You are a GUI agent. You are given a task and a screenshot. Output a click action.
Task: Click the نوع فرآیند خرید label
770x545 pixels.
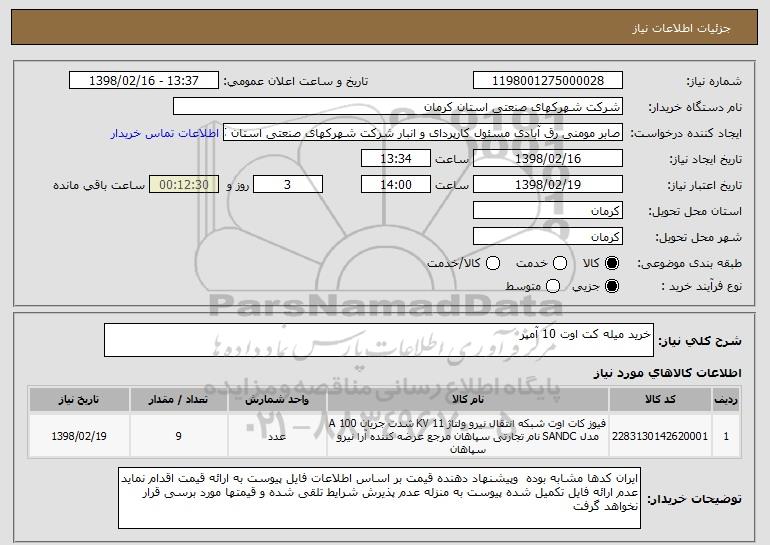tap(702, 286)
